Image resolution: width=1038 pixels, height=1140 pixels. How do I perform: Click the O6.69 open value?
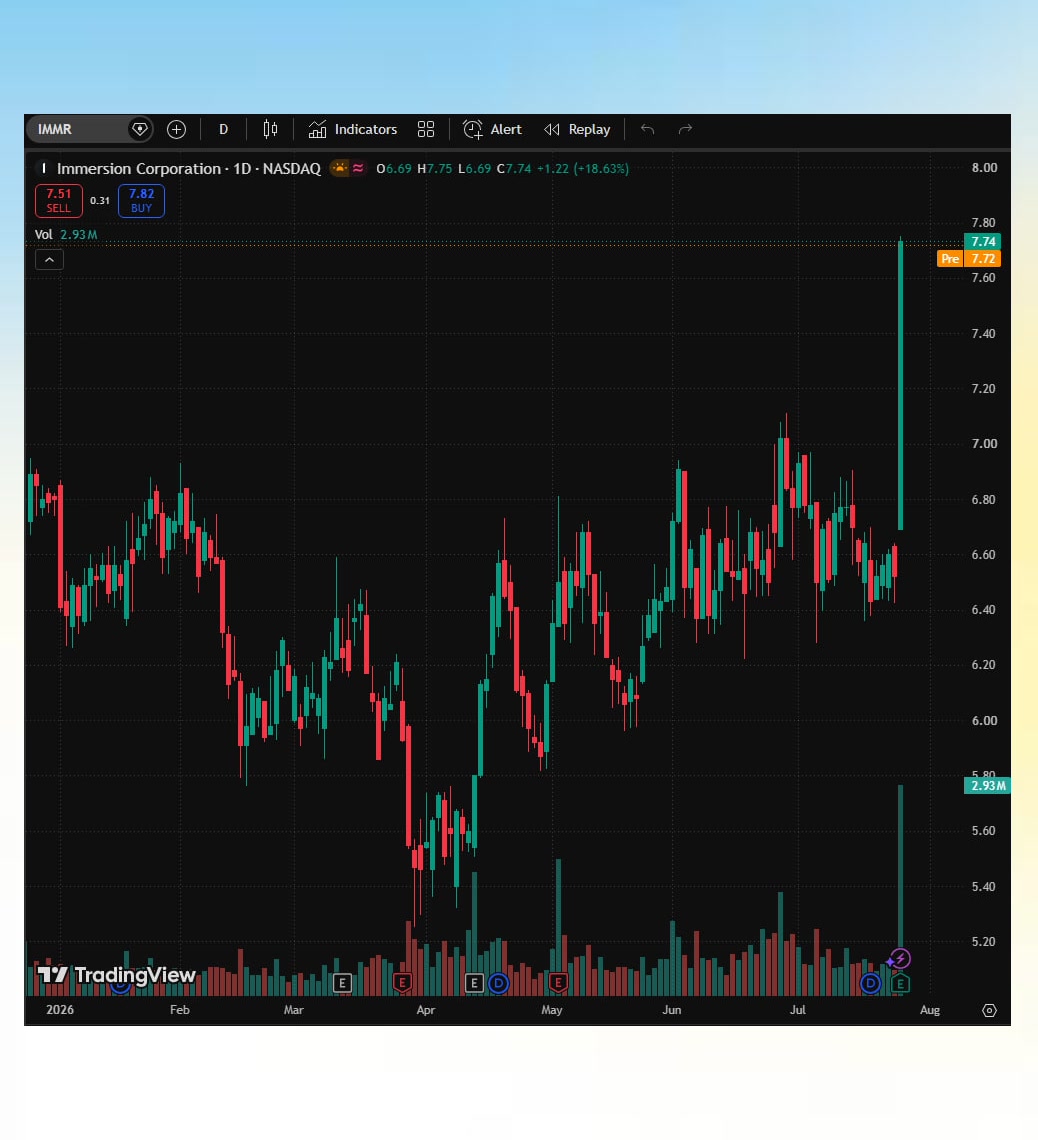(x=394, y=169)
